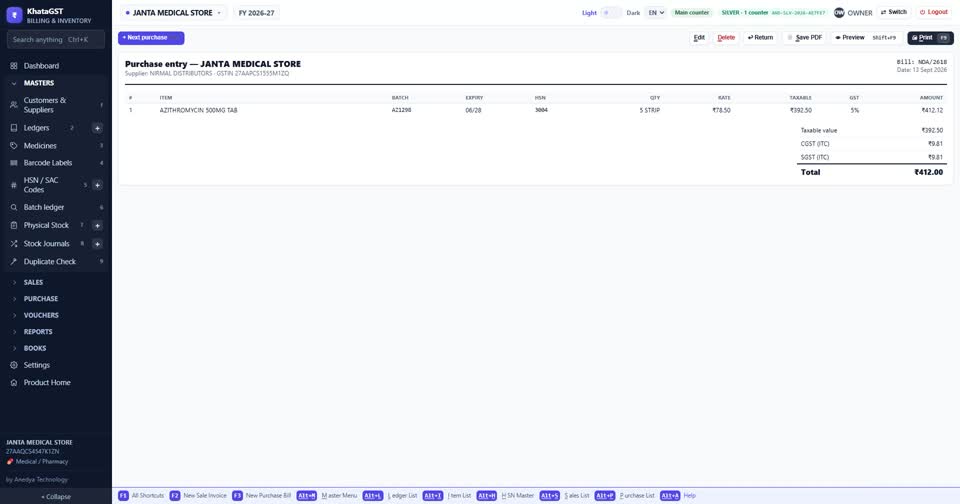Click the Supplier NIRMAL DISTRIBUTORS line
This screenshot has width=960, height=504.
(x=207, y=73)
